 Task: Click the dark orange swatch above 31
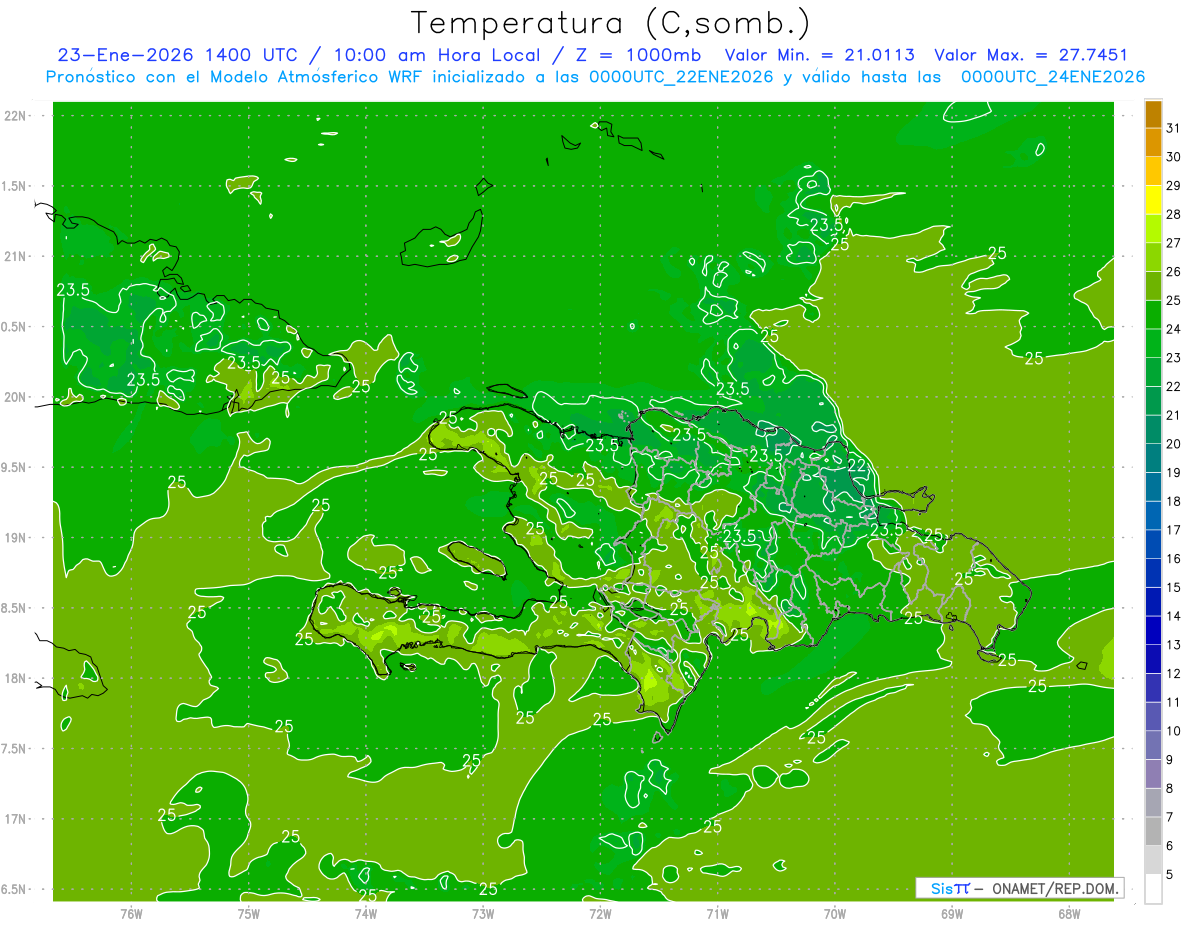1153,114
